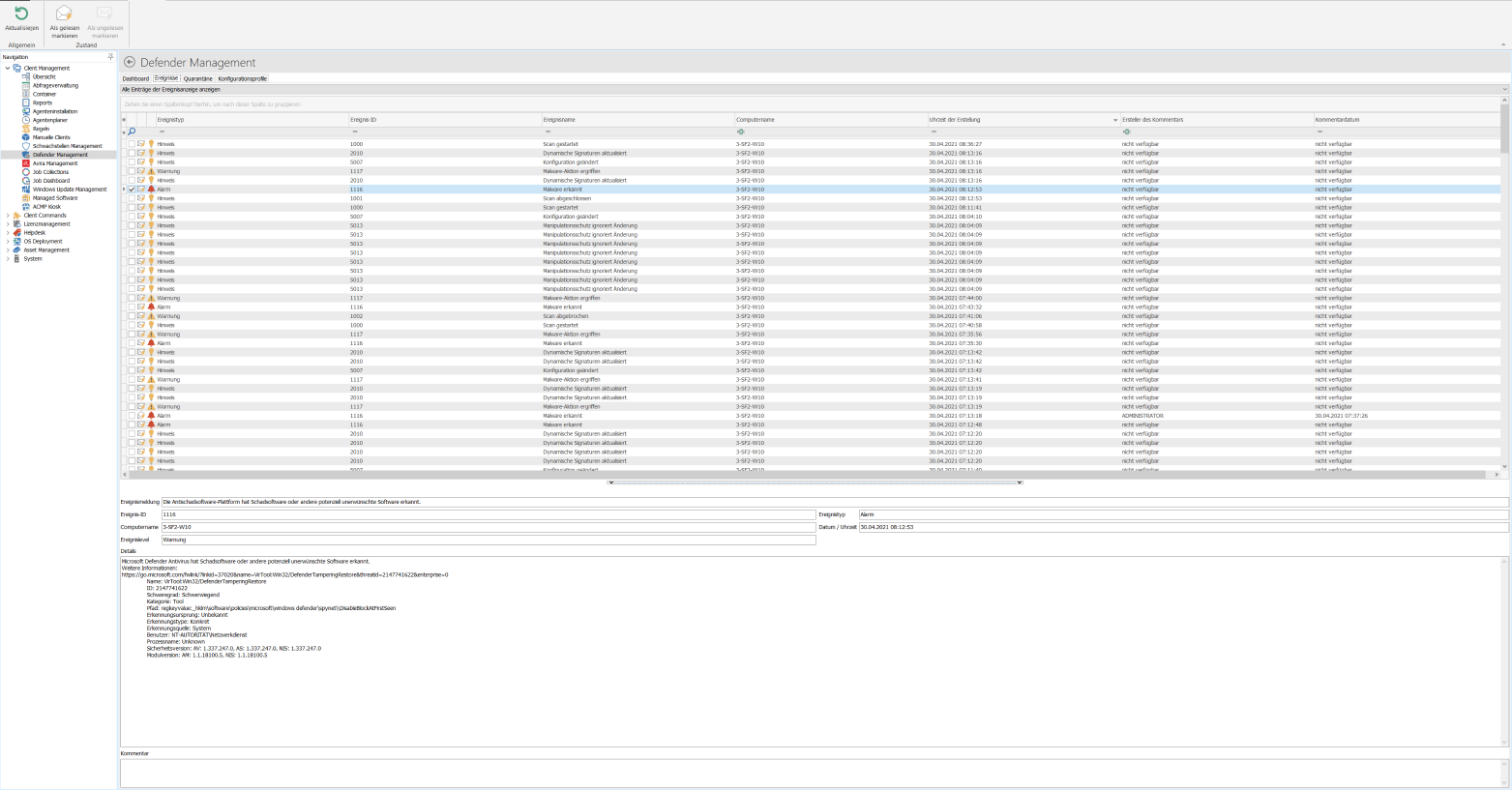Click the sort arrow on Uhrzeit der Erstellung

point(1115,120)
